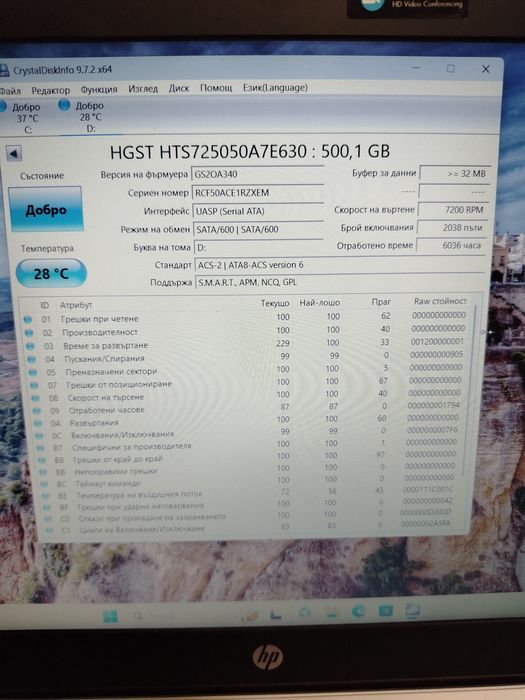
Task: Click raw value 0000000007F6
Action: pyautogui.click(x=432, y=429)
